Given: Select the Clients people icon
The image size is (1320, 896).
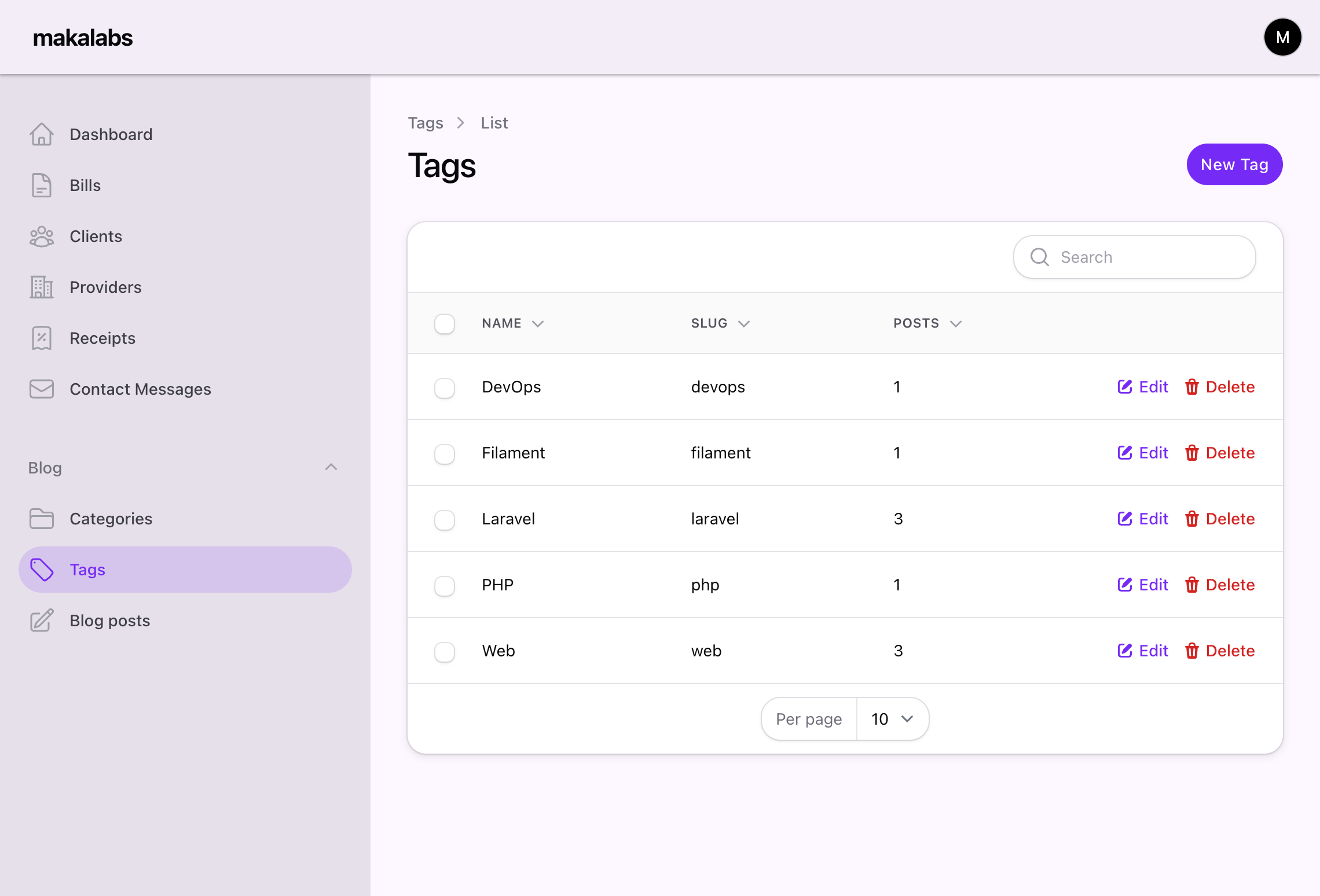Looking at the screenshot, I should [x=41, y=236].
